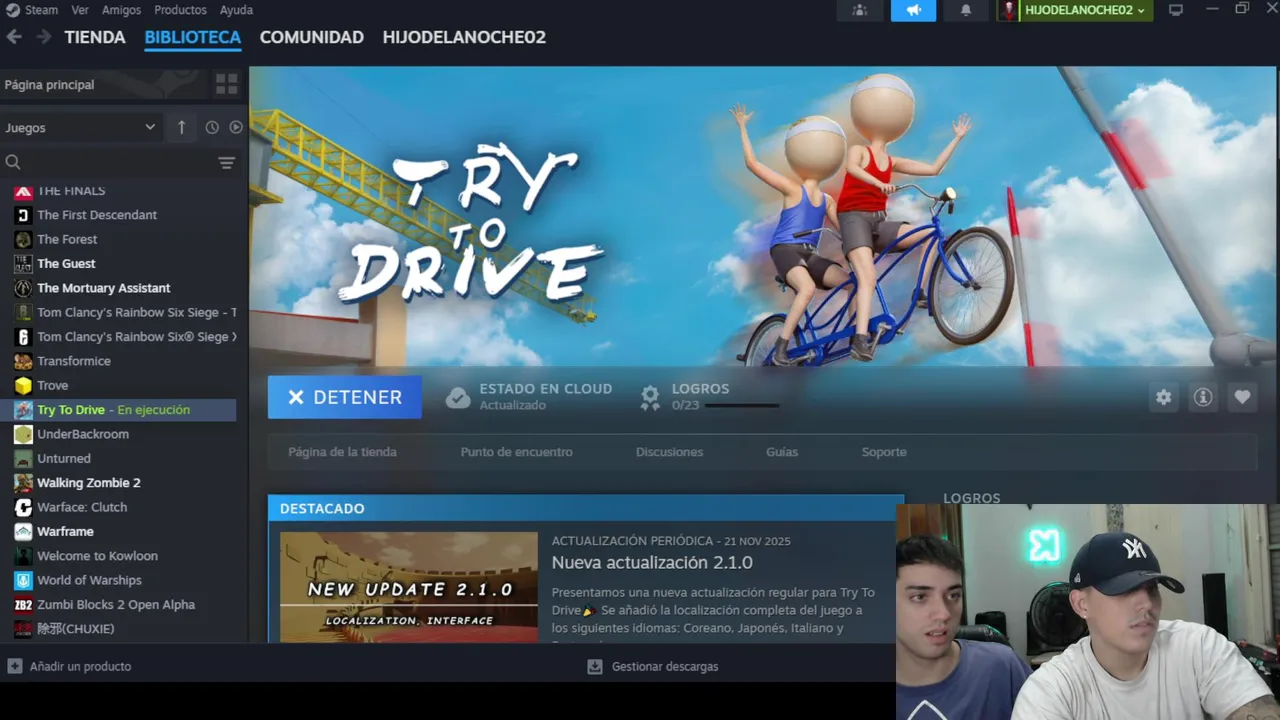Image resolution: width=1280 pixels, height=720 pixels.
Task: Select Unturned in the library
Action: coord(64,458)
